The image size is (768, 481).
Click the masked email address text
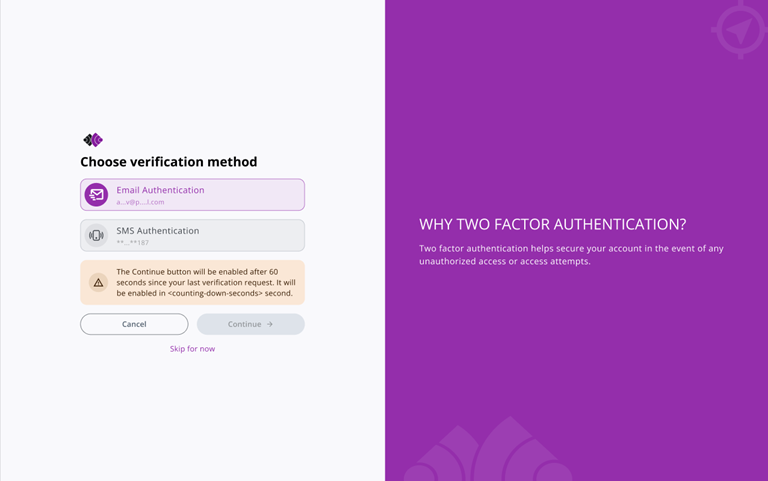(x=140, y=202)
